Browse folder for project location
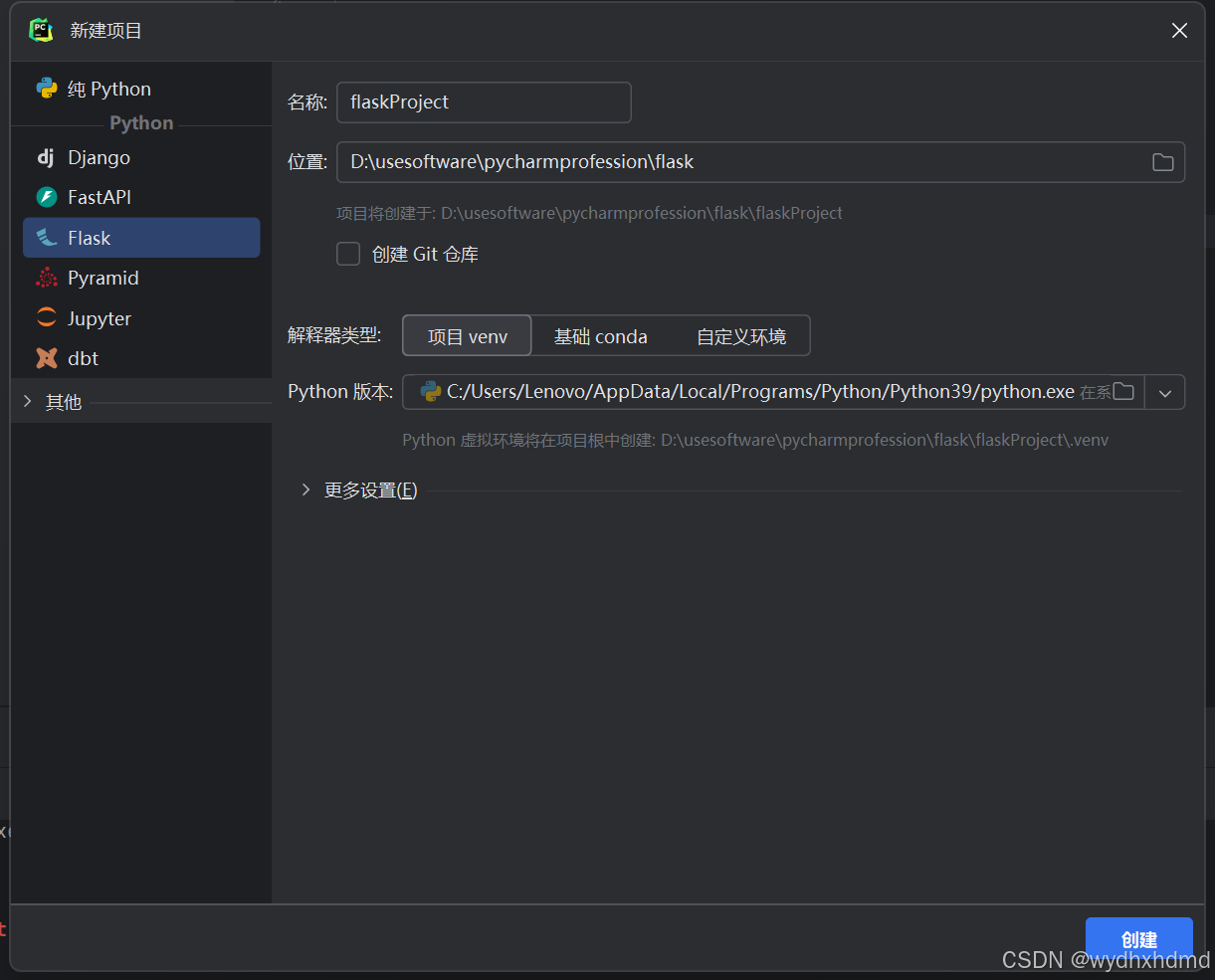The image size is (1215, 980). click(x=1162, y=162)
